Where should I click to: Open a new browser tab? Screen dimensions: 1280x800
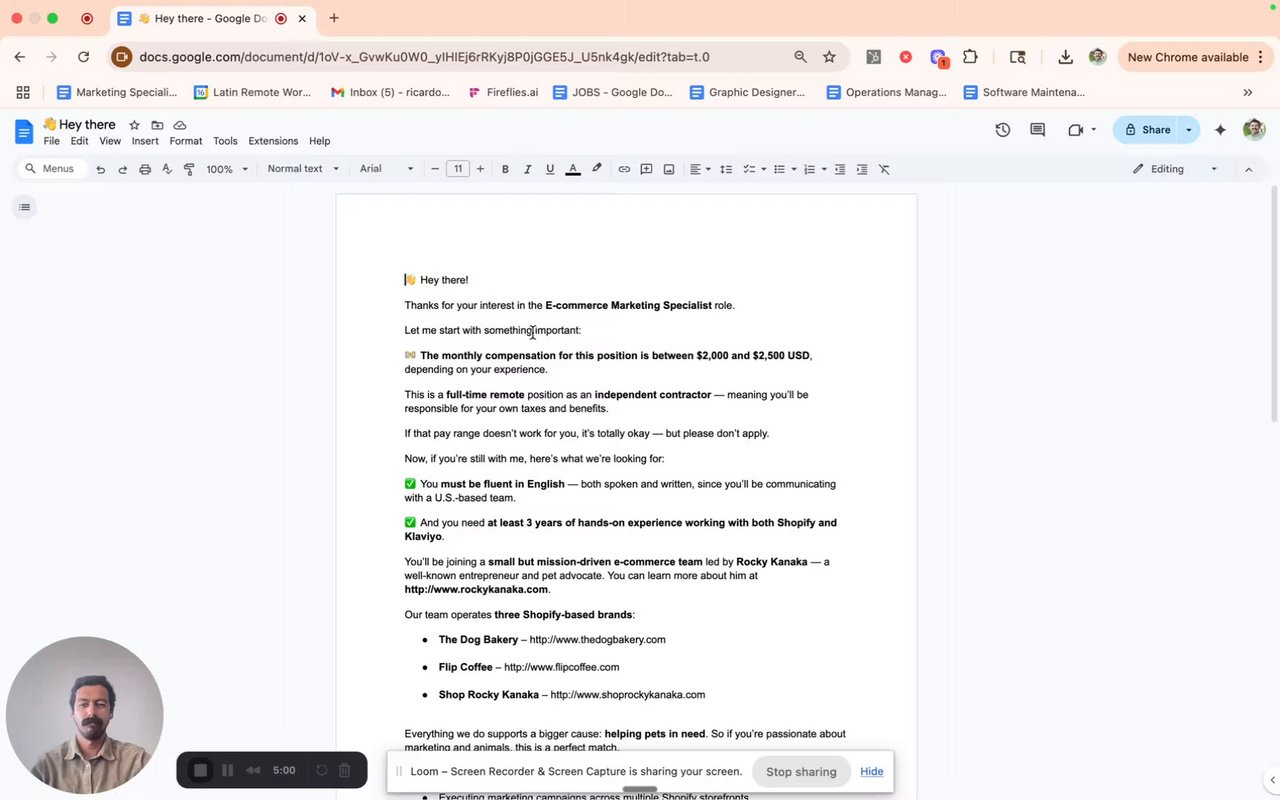tap(334, 18)
